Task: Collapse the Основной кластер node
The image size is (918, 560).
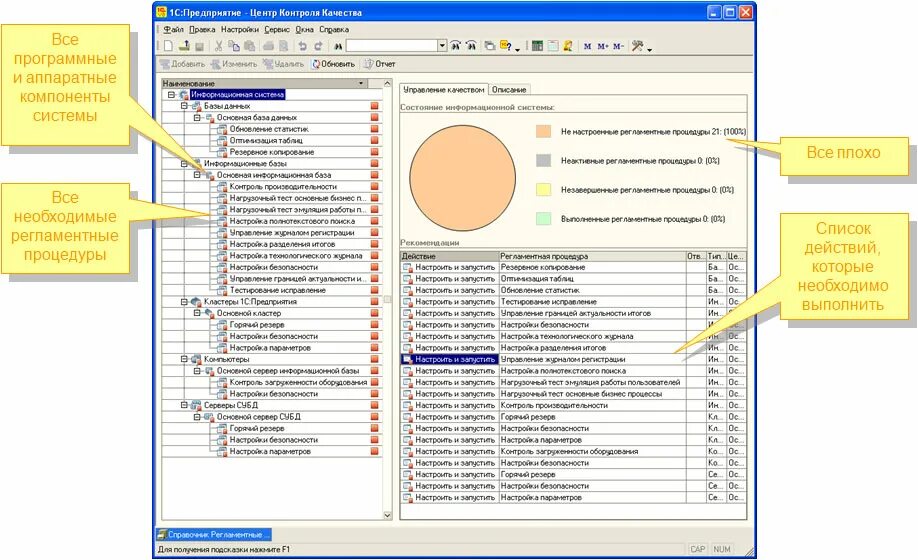Action: pyautogui.click(x=197, y=313)
